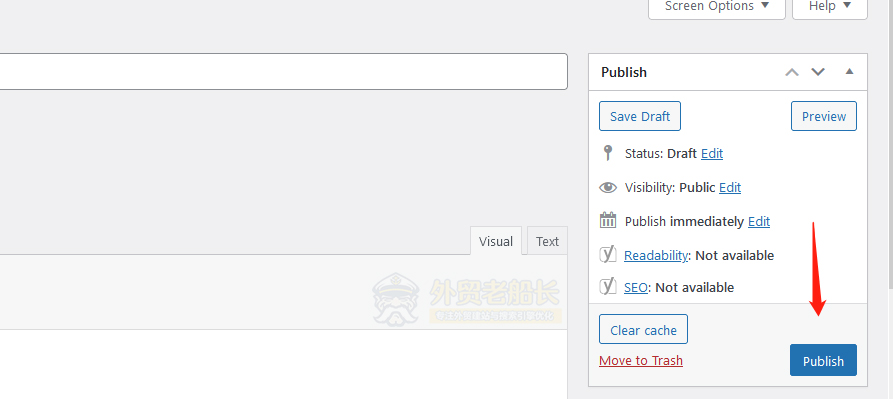The width and height of the screenshot is (893, 399).
Task: Open the SEO link
Action: tap(636, 287)
